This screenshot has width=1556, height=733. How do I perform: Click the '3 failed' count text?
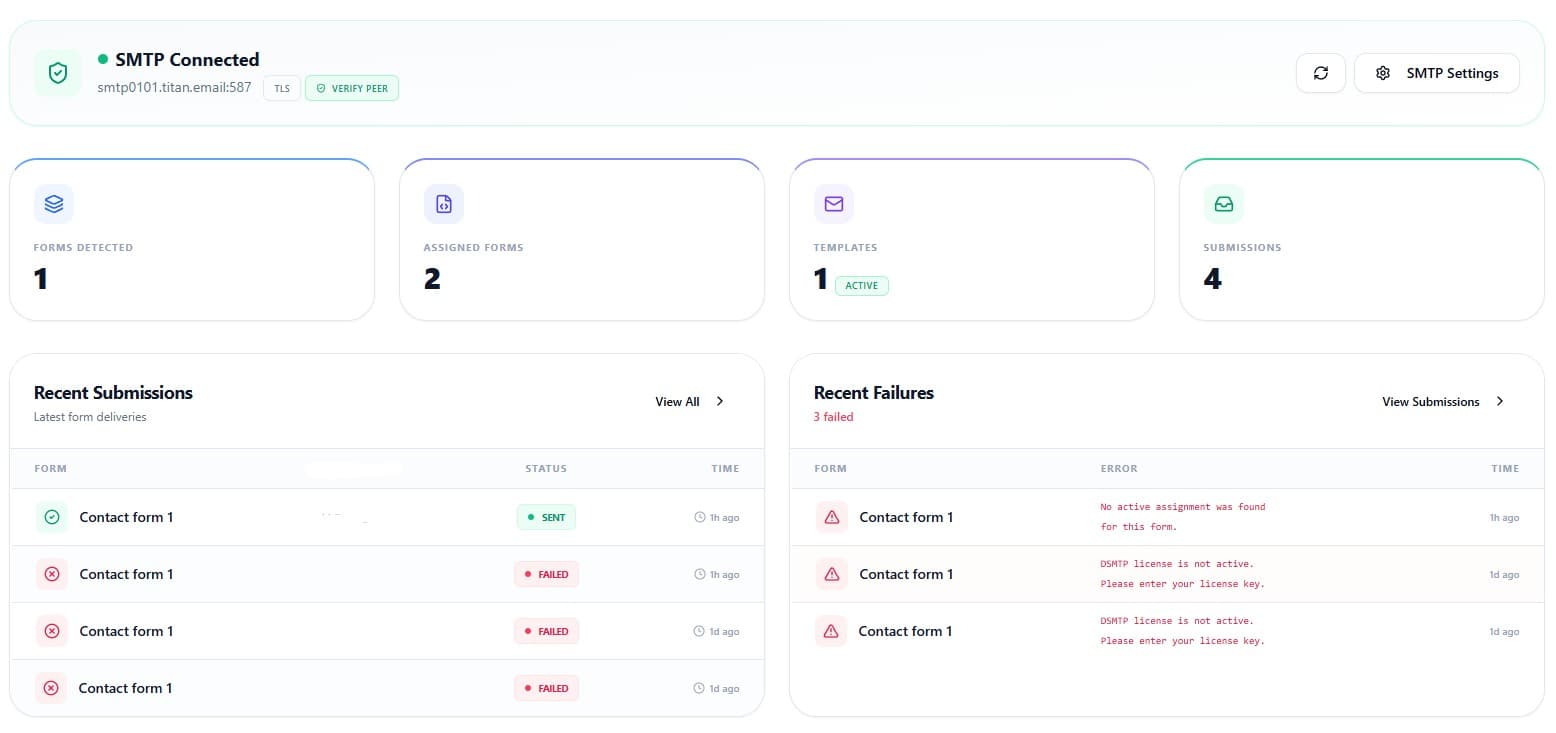tap(834, 417)
